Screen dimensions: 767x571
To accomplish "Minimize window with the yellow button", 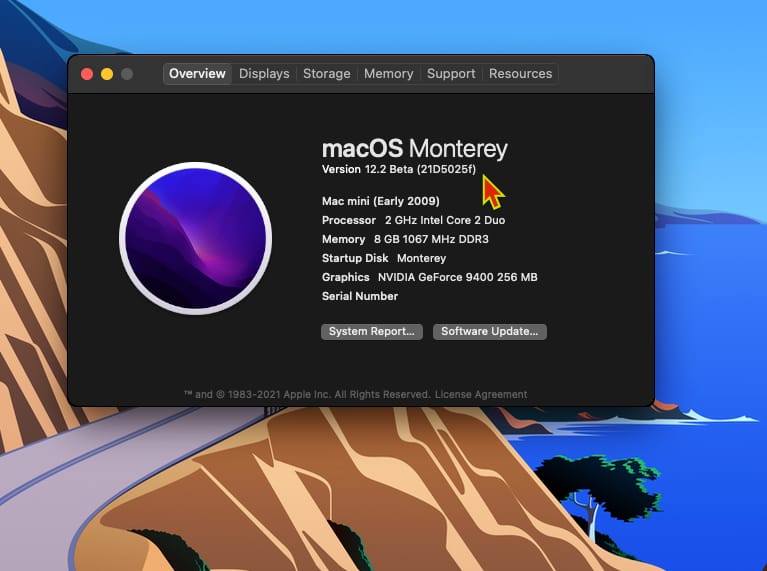I will 107,74.
